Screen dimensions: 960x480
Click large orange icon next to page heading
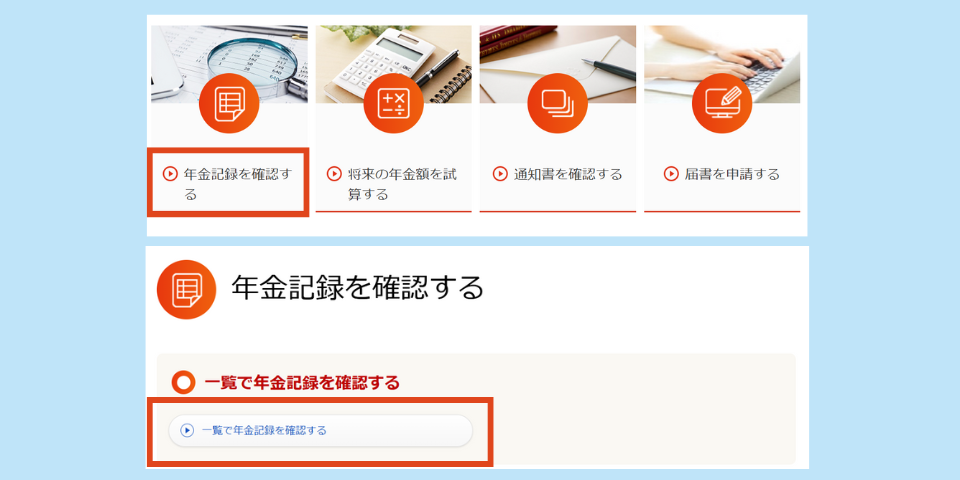pos(186,290)
